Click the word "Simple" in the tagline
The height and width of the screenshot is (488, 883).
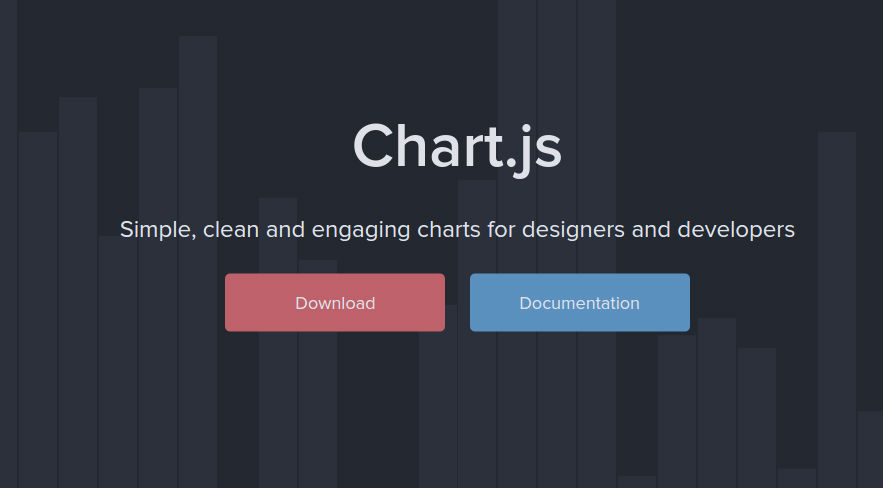[x=158, y=230]
